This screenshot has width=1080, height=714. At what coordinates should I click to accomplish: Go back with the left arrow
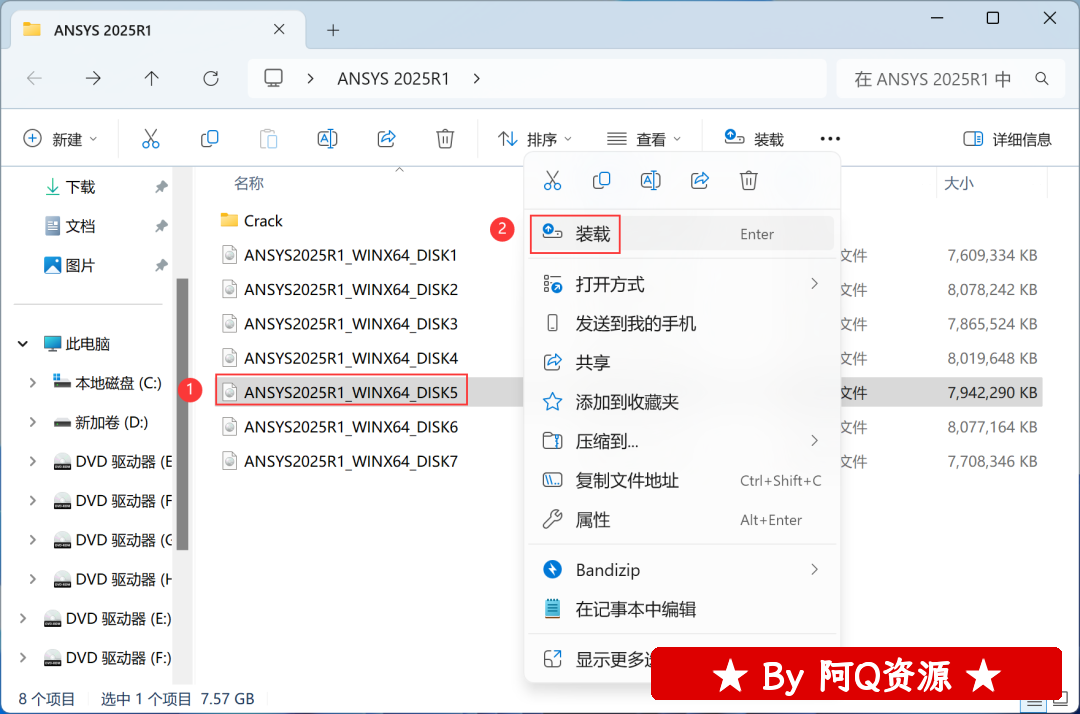34,78
